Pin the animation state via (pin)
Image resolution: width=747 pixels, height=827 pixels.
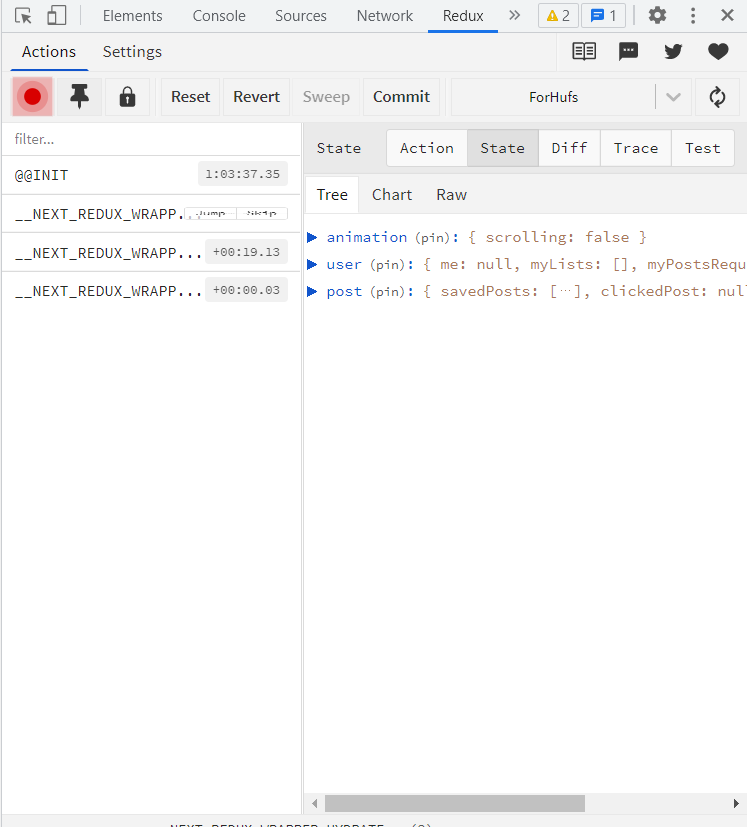(433, 237)
